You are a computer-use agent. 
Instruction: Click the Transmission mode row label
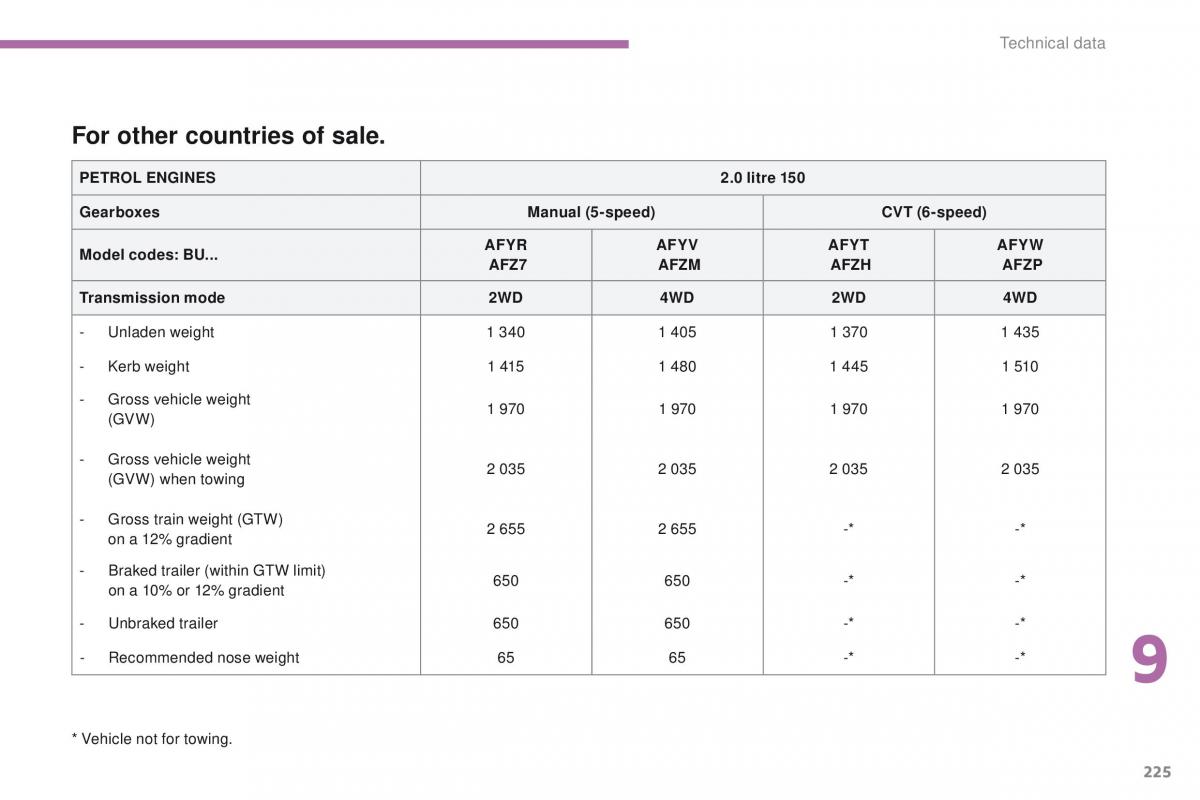[152, 298]
